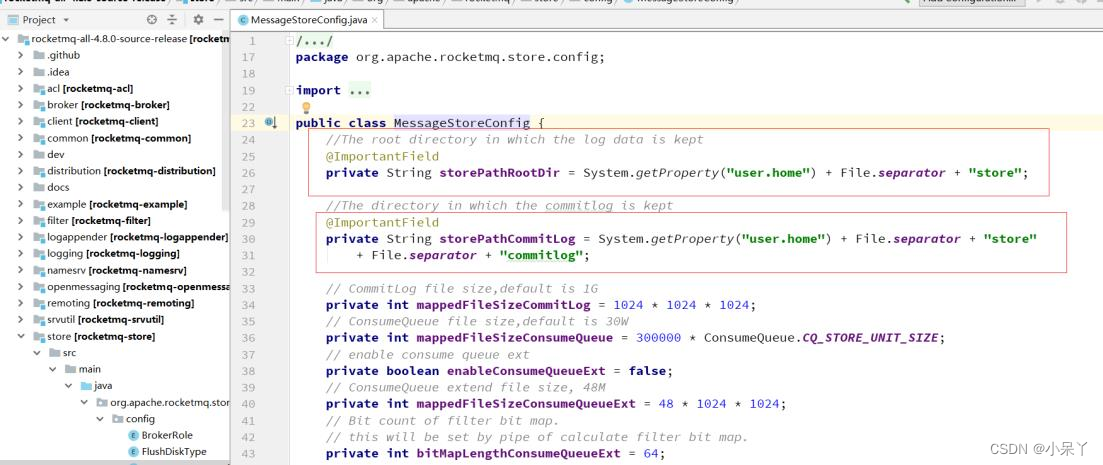Unfold the collapsed header comment at line 1

[x=289, y=41]
